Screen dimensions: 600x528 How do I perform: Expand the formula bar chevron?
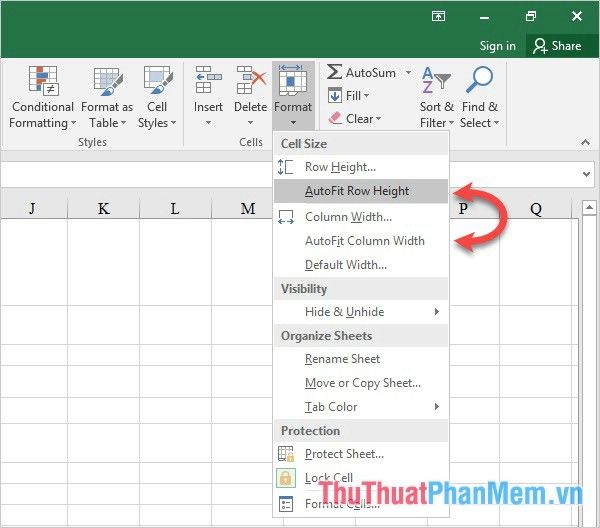(586, 174)
